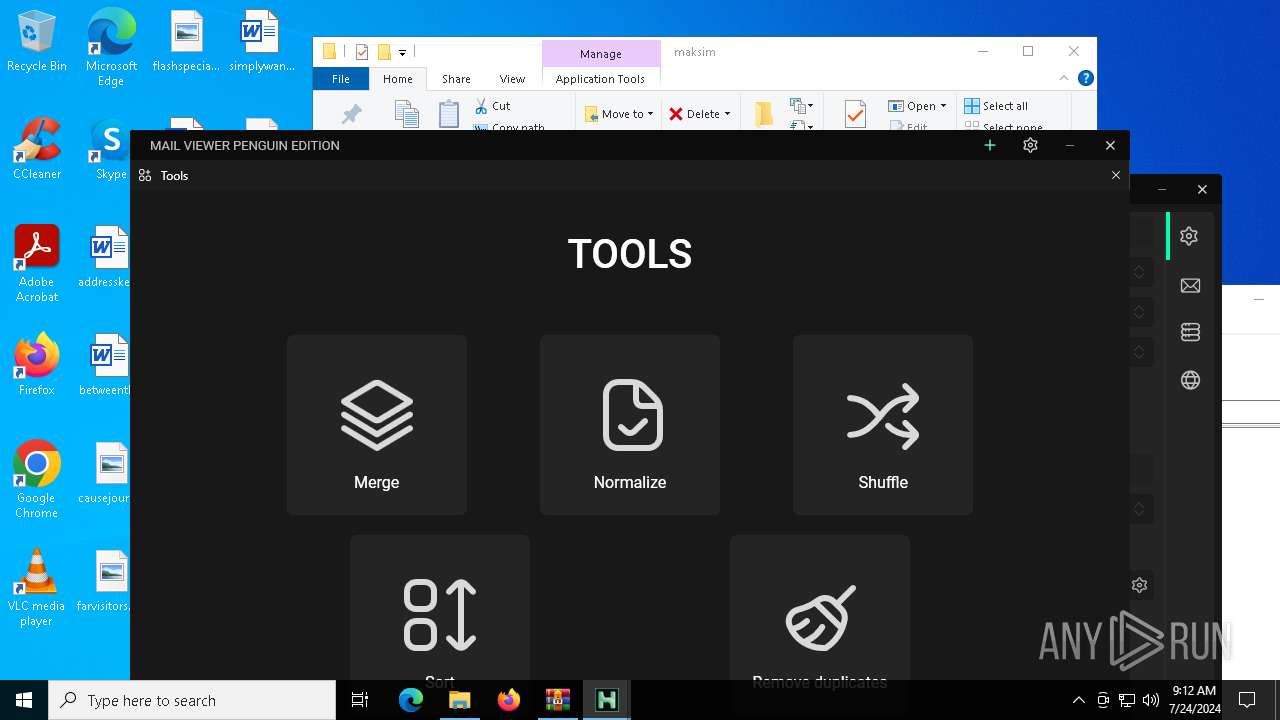Open WinRAR from the taskbar

557,700
